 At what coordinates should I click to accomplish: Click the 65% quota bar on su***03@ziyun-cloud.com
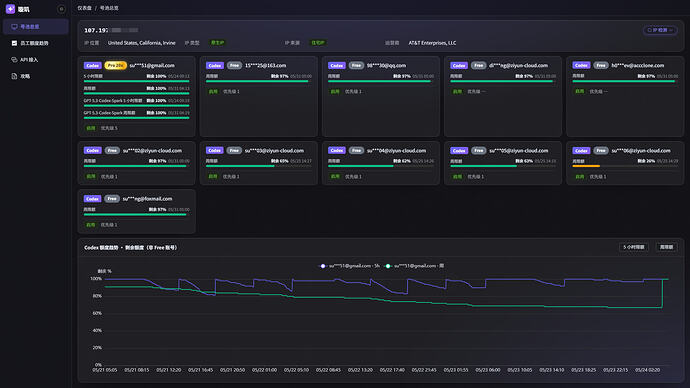coord(259,166)
